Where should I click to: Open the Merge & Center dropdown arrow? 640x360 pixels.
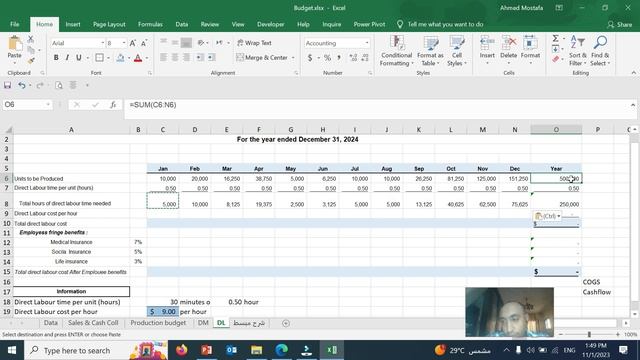(x=293, y=58)
